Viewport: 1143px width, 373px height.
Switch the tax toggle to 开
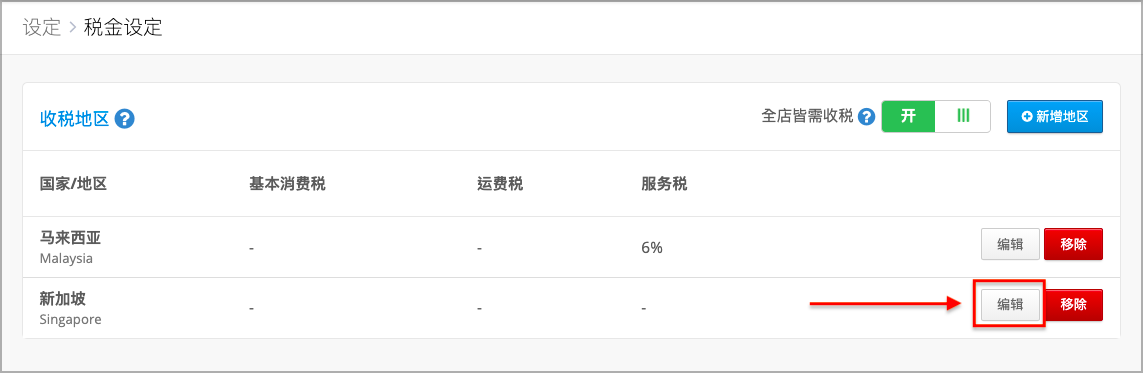(908, 117)
